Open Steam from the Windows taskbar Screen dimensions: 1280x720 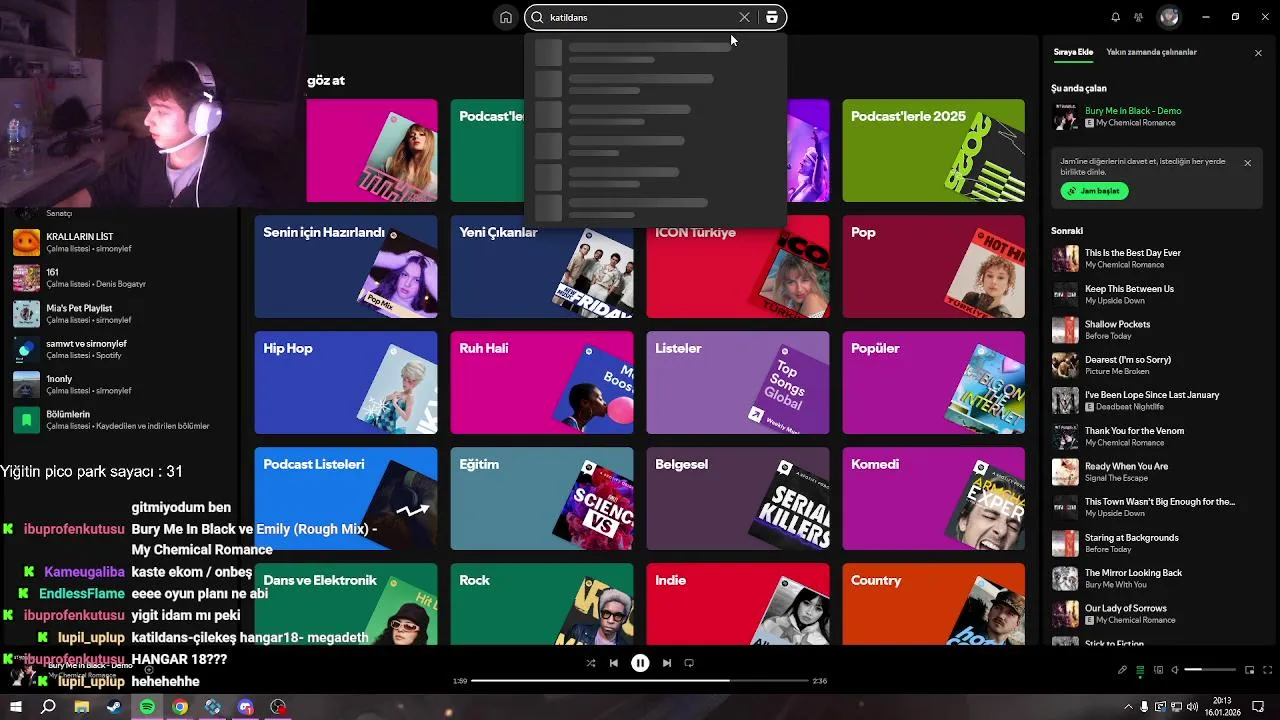[x=114, y=707]
